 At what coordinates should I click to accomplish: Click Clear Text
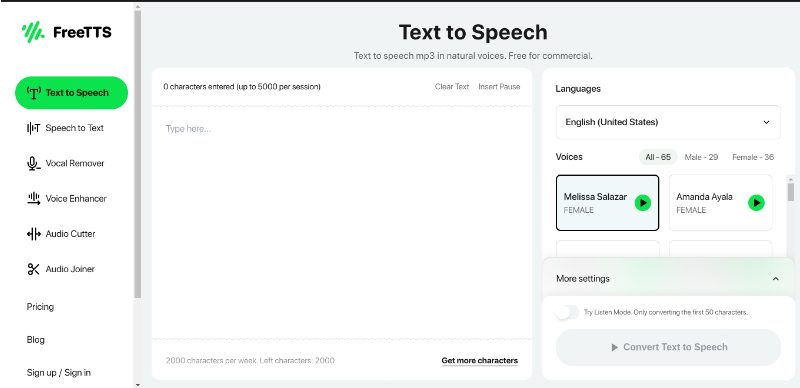452,87
